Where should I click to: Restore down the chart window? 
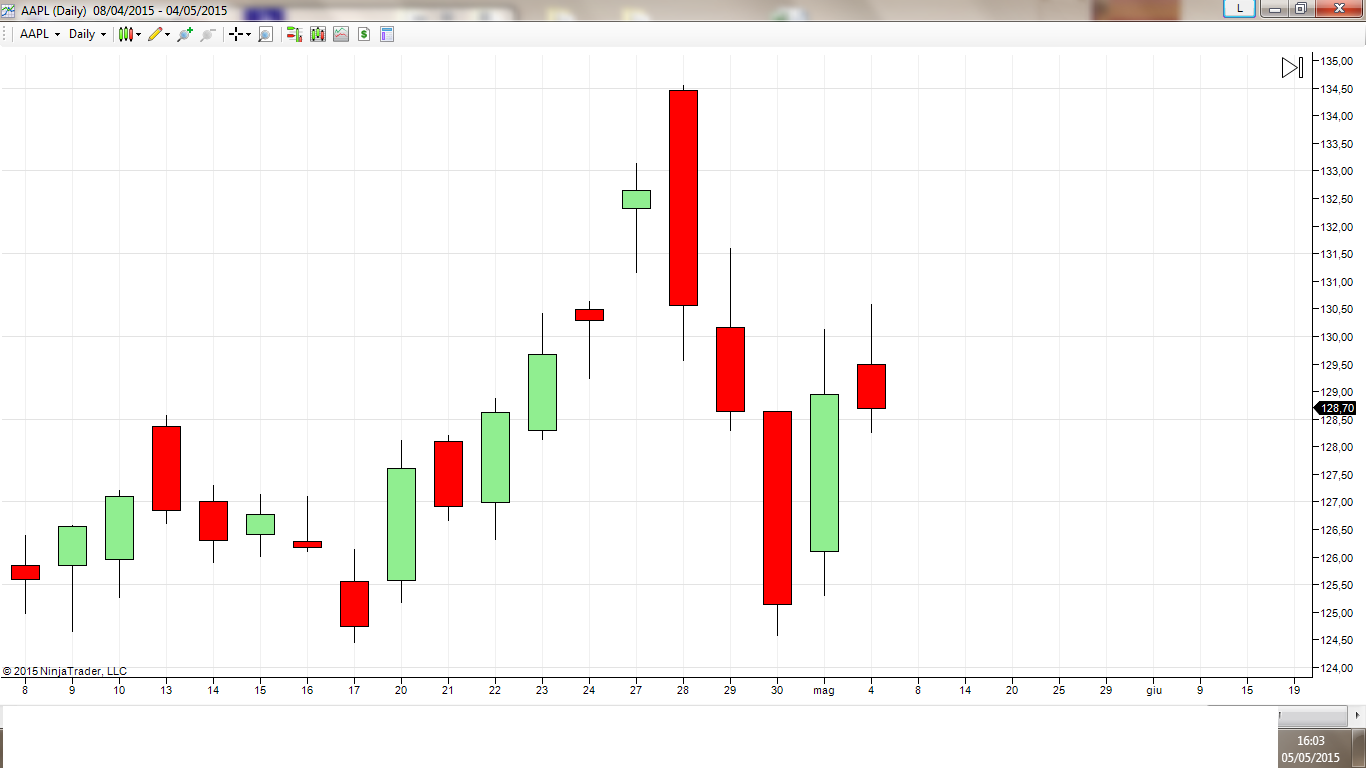click(x=1300, y=8)
